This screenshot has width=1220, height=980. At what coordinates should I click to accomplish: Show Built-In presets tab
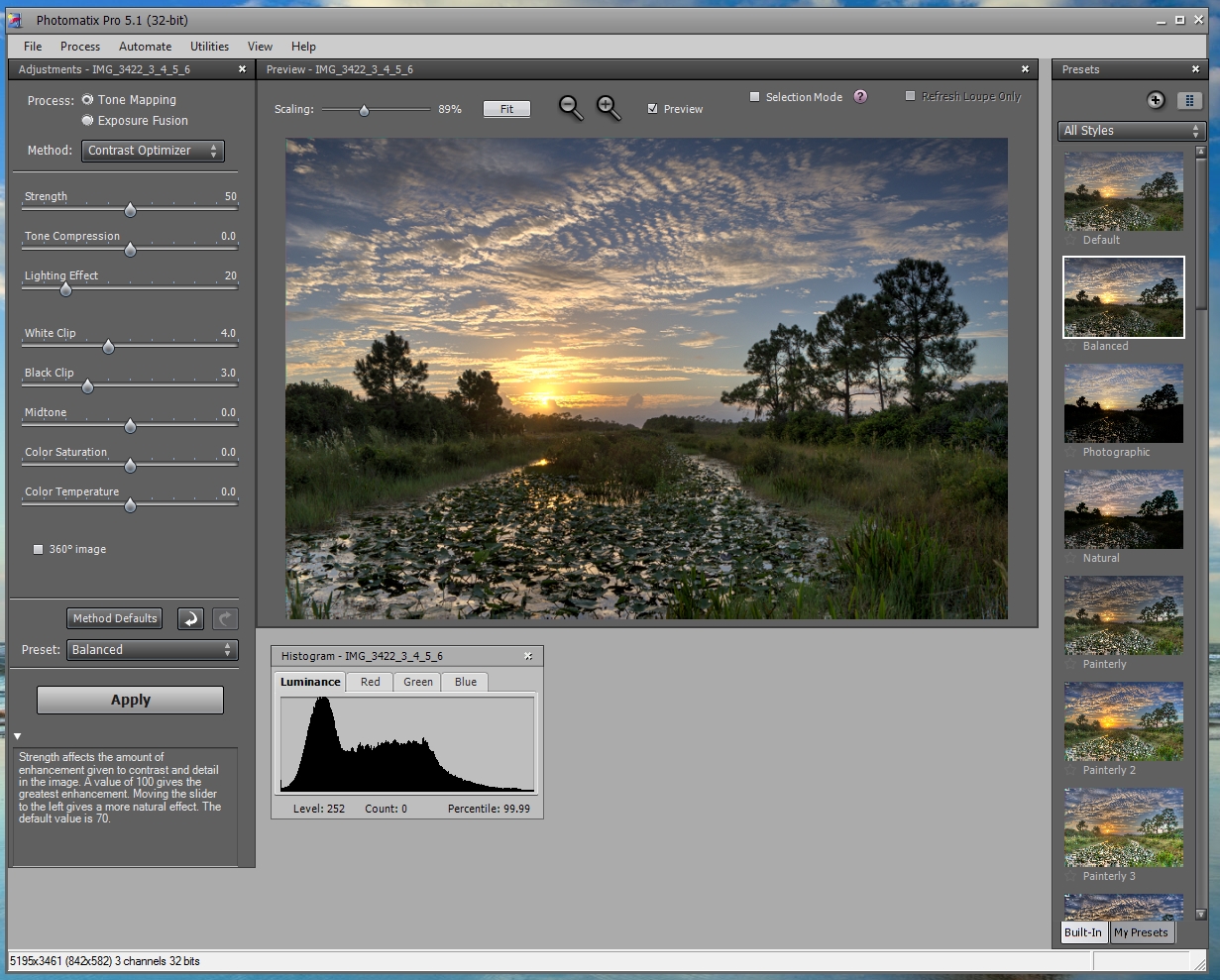1083,932
